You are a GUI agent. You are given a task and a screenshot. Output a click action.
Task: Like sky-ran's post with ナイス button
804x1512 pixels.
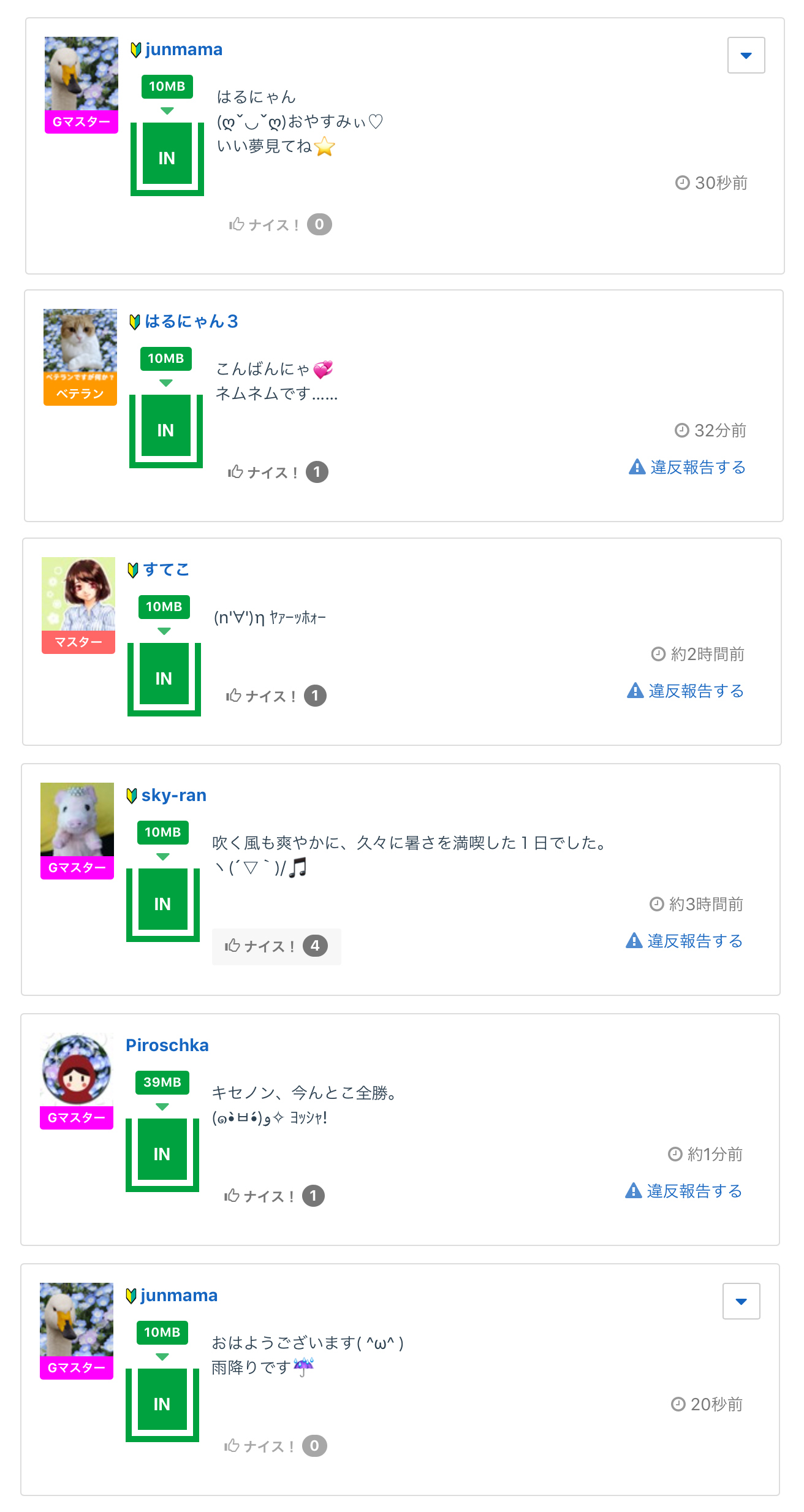tap(276, 946)
